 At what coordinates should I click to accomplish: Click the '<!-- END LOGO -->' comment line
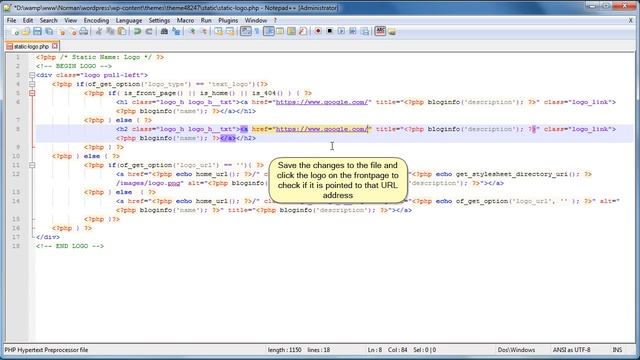[x=70, y=246]
